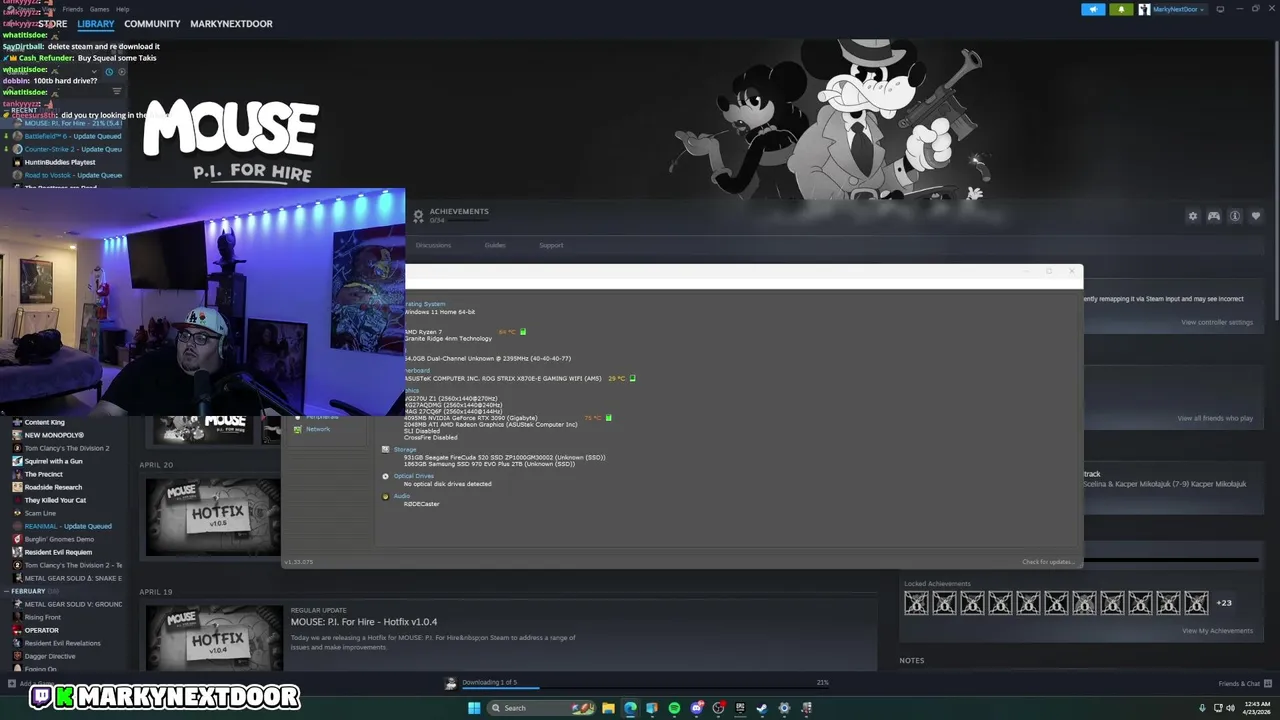Select Scam Line in library list
Viewport: 1280px width, 720px height.
coord(40,513)
